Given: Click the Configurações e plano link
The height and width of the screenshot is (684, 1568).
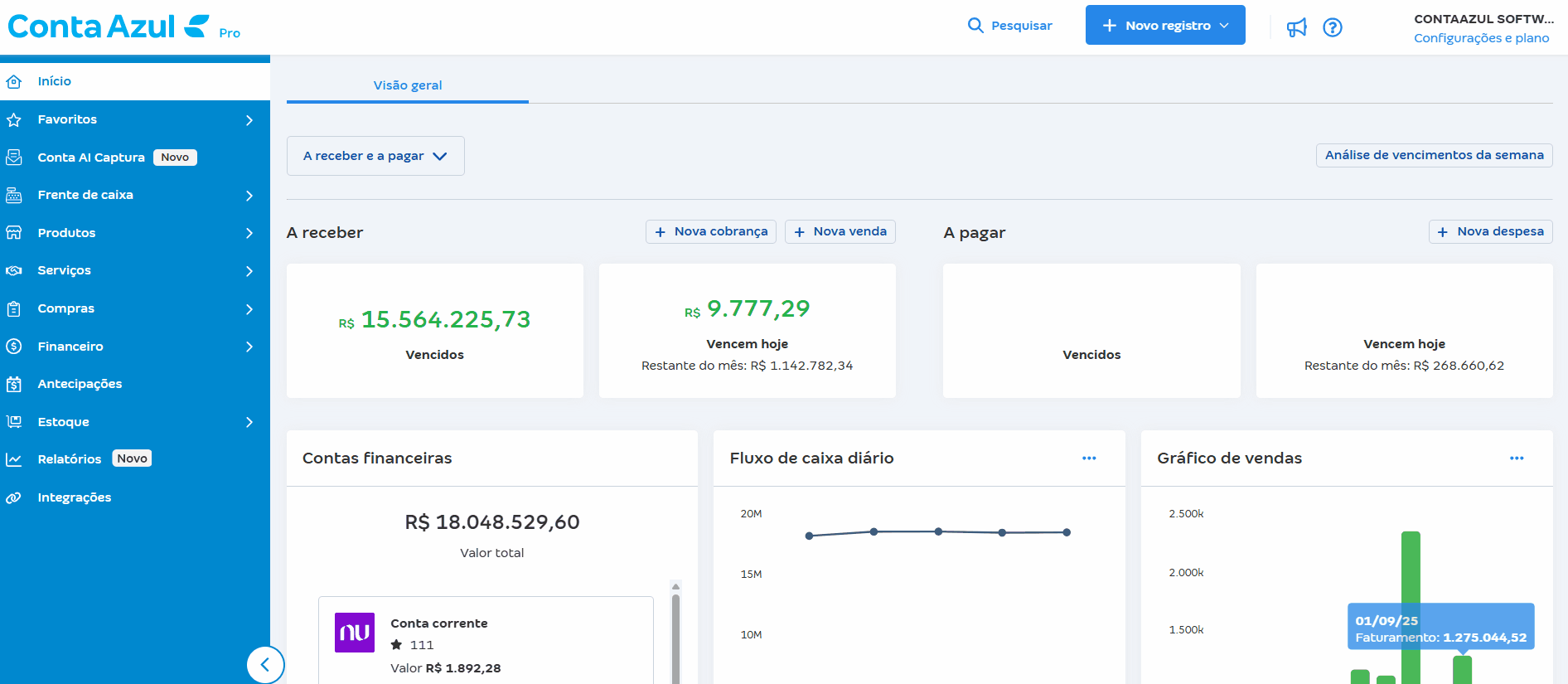Looking at the screenshot, I should tap(1481, 38).
